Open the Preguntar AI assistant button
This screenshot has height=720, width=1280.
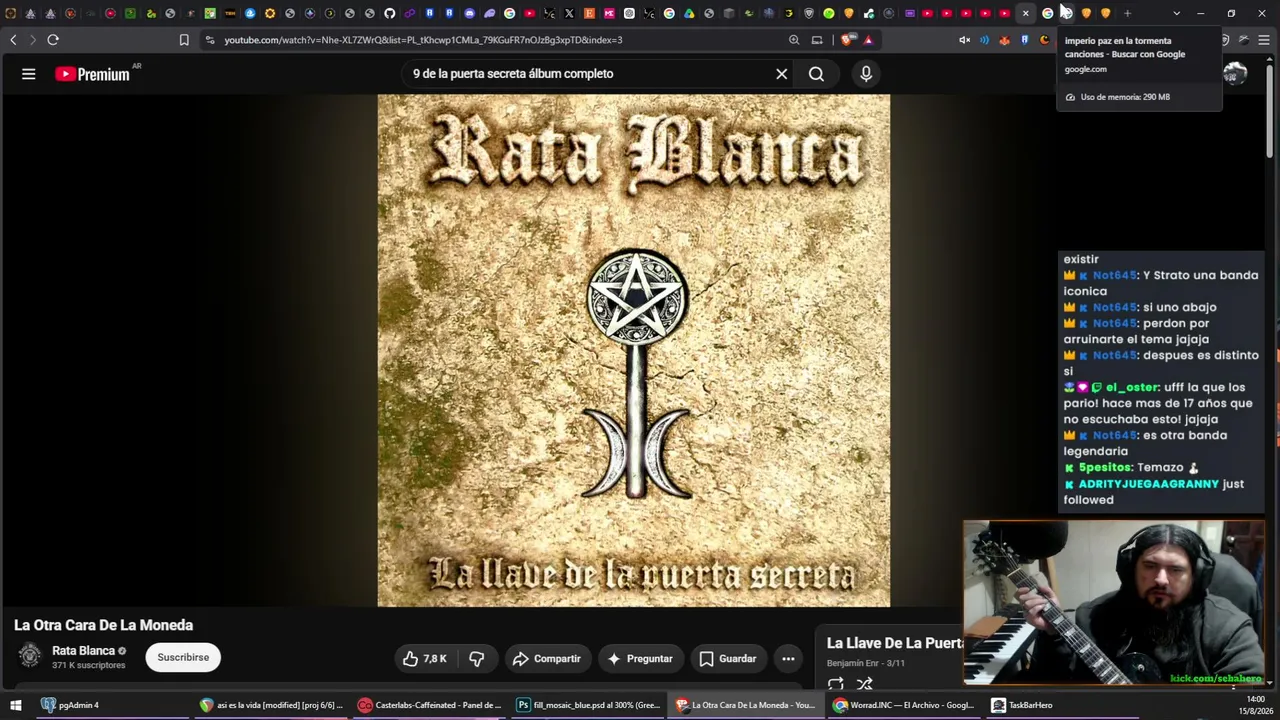640,659
